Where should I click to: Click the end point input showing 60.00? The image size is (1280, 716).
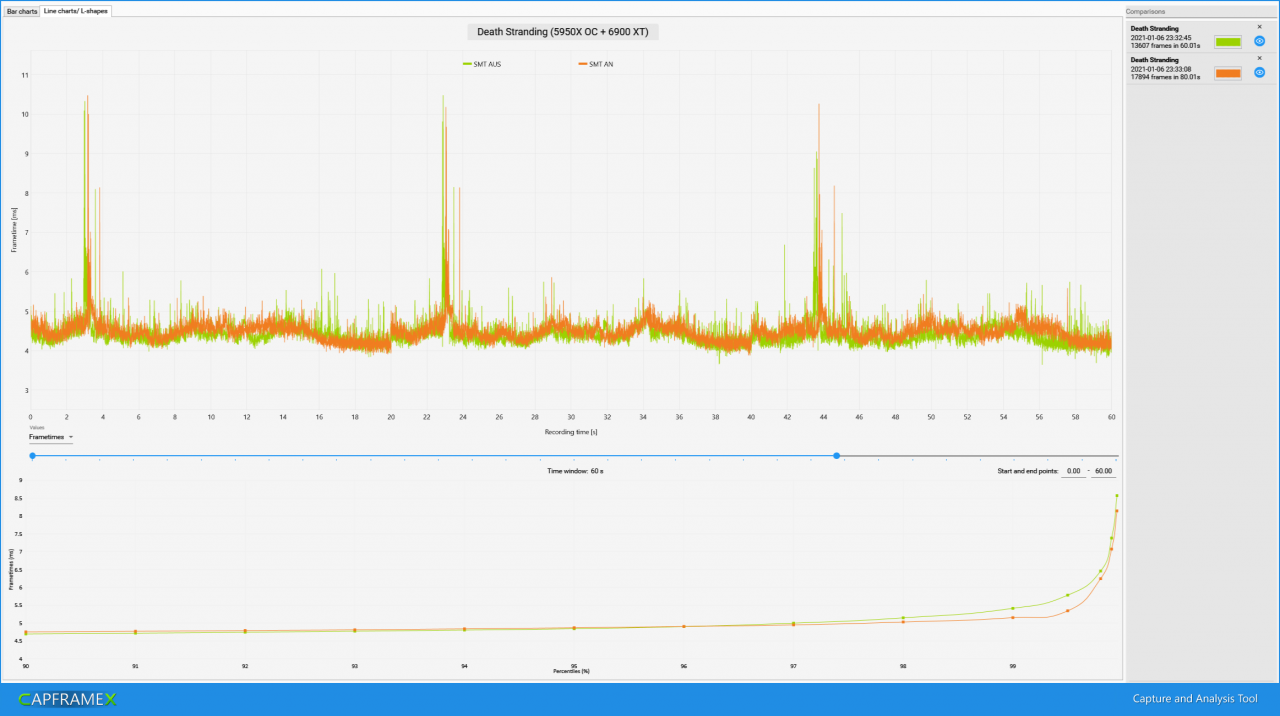[x=1104, y=471]
